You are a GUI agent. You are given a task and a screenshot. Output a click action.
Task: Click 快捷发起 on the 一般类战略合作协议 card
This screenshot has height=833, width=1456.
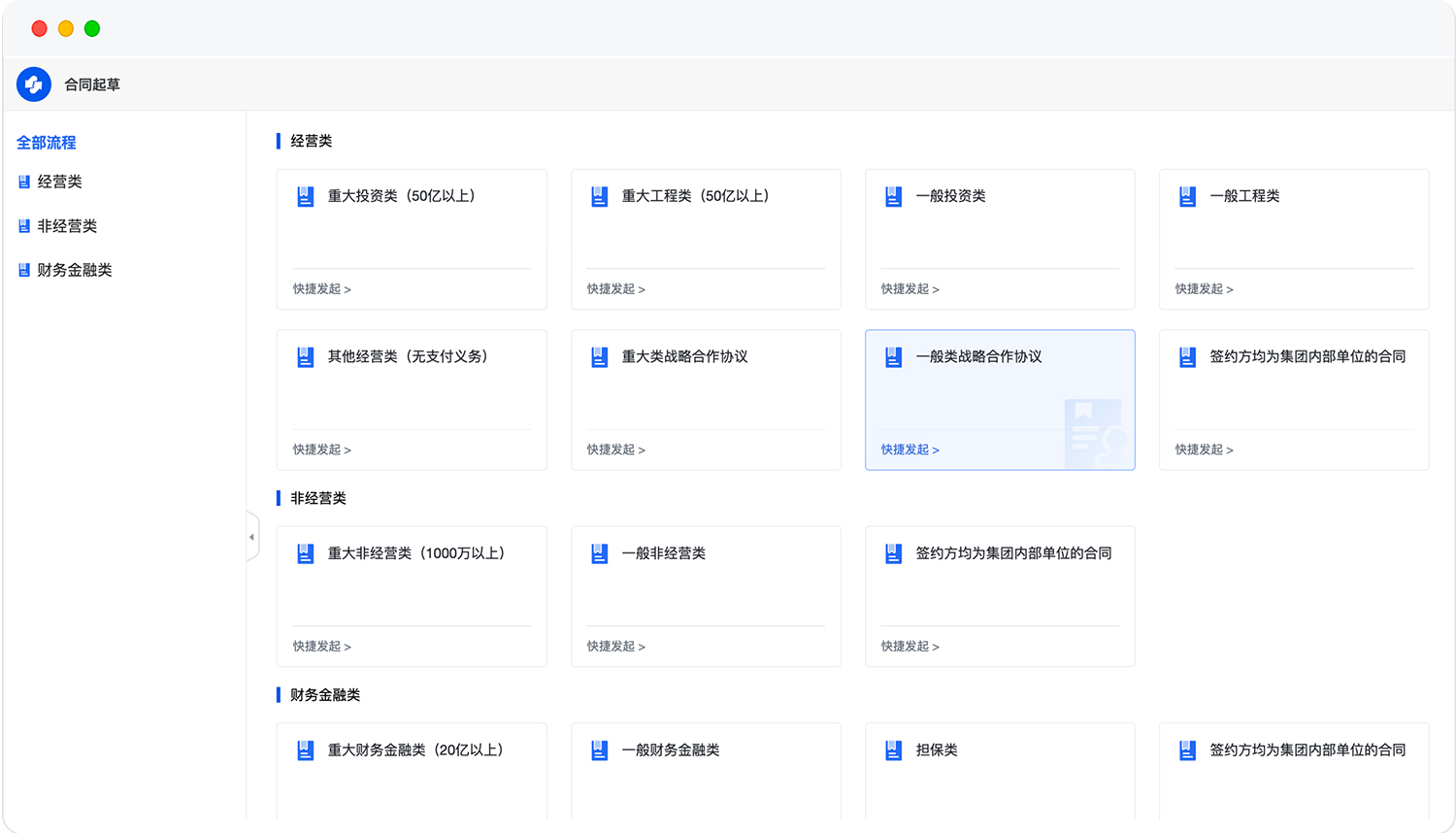point(910,450)
